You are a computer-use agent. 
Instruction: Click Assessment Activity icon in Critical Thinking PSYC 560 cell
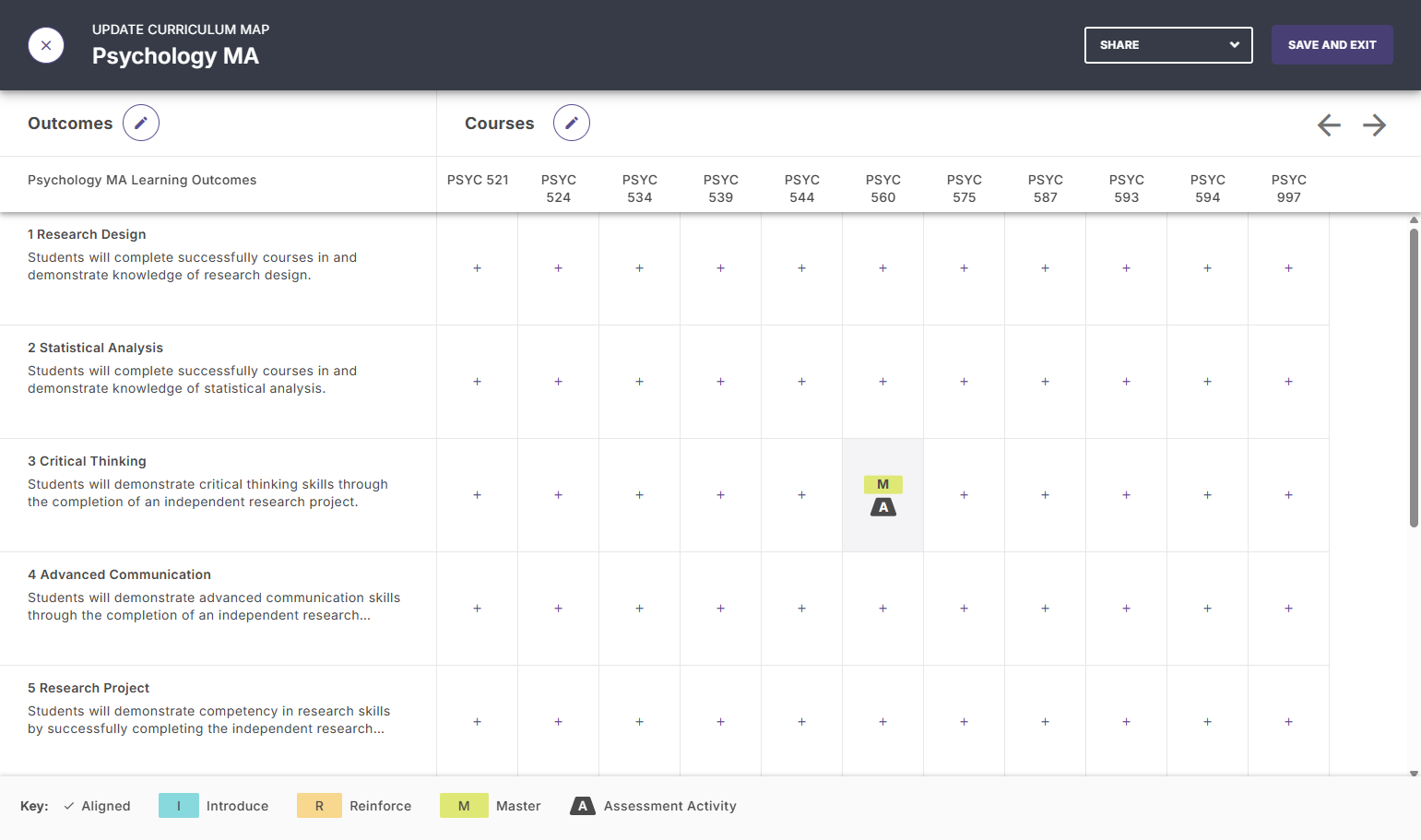[883, 507]
